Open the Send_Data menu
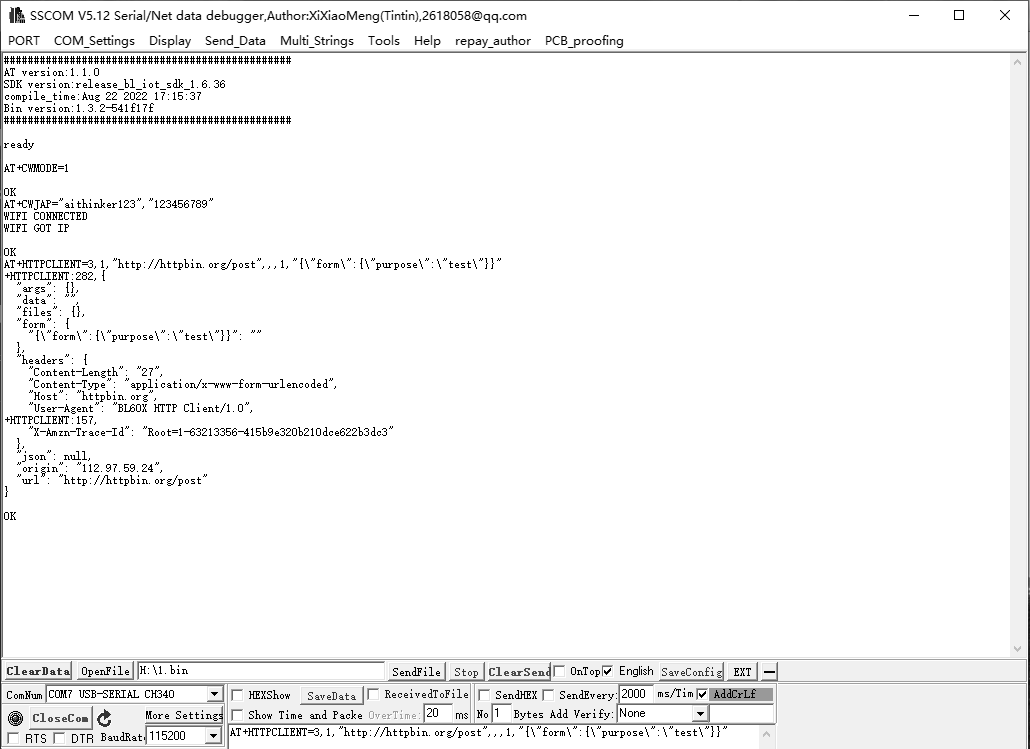 (x=235, y=41)
